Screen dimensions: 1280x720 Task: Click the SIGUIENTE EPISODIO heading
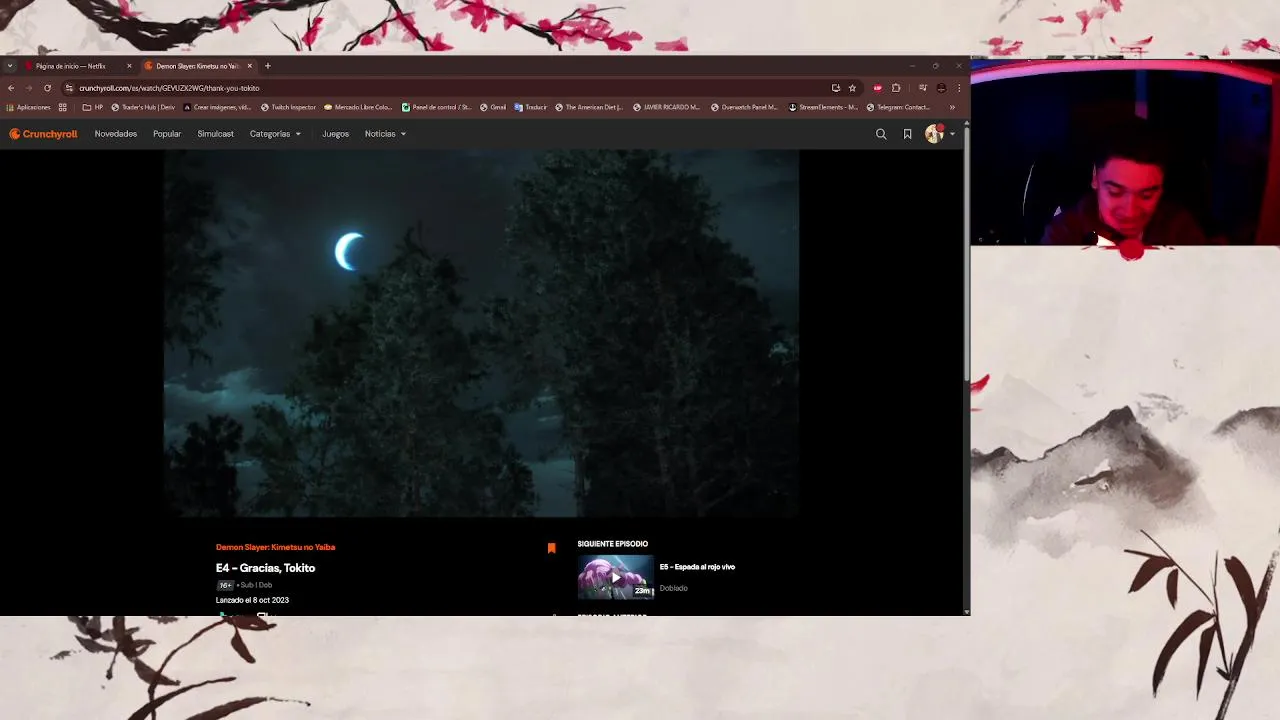[x=612, y=544]
